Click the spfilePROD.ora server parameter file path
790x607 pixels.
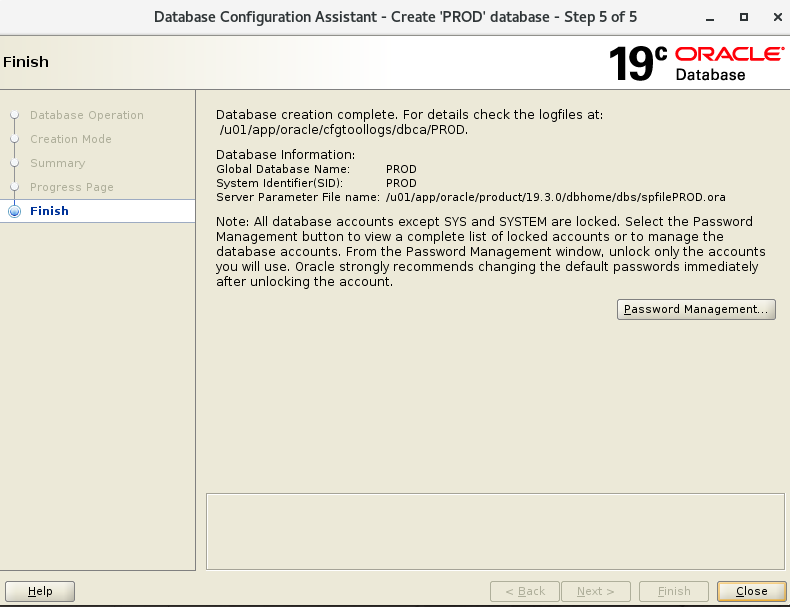(x=556, y=197)
